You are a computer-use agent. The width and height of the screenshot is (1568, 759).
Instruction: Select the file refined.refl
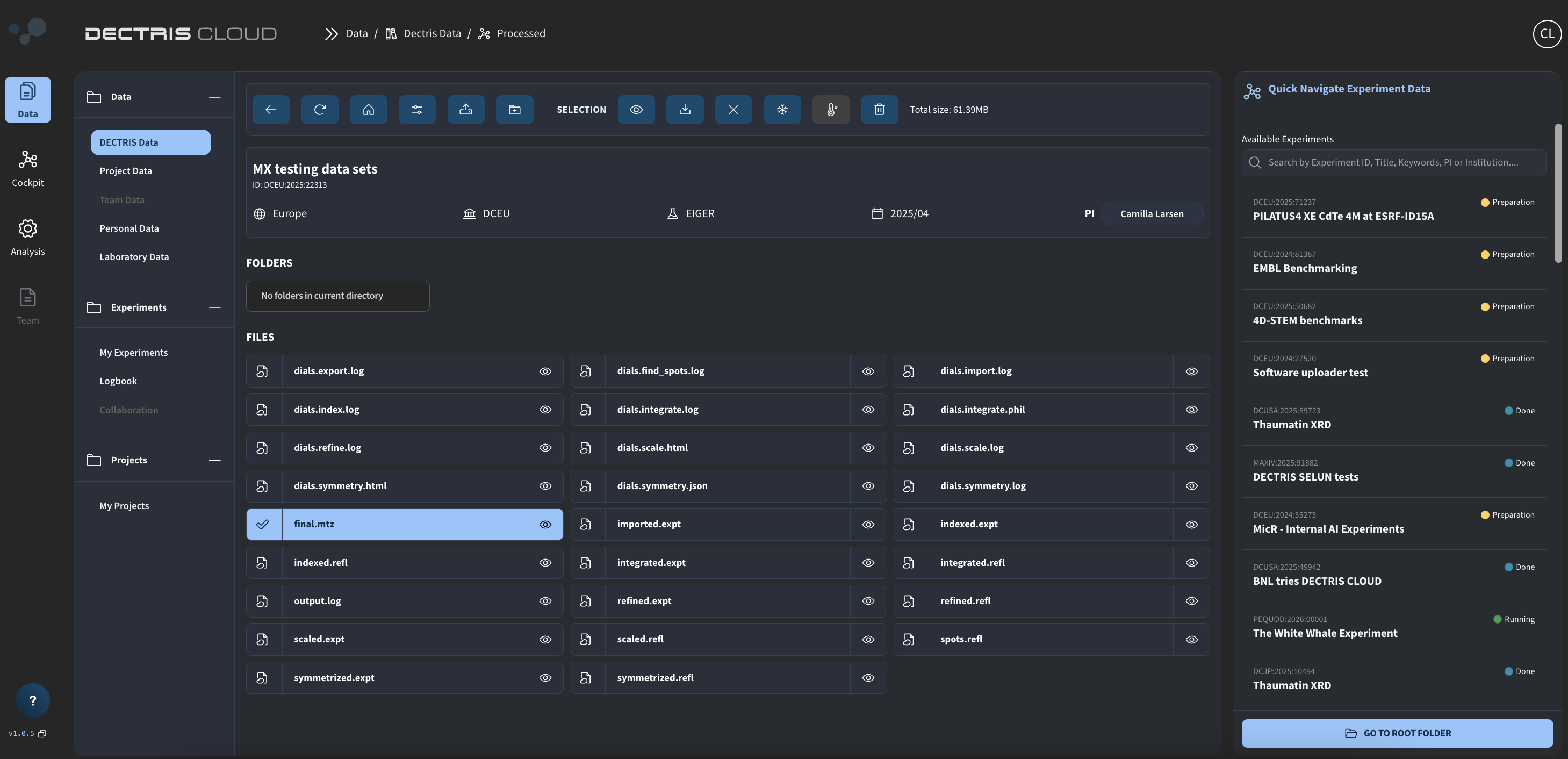[x=1051, y=601]
